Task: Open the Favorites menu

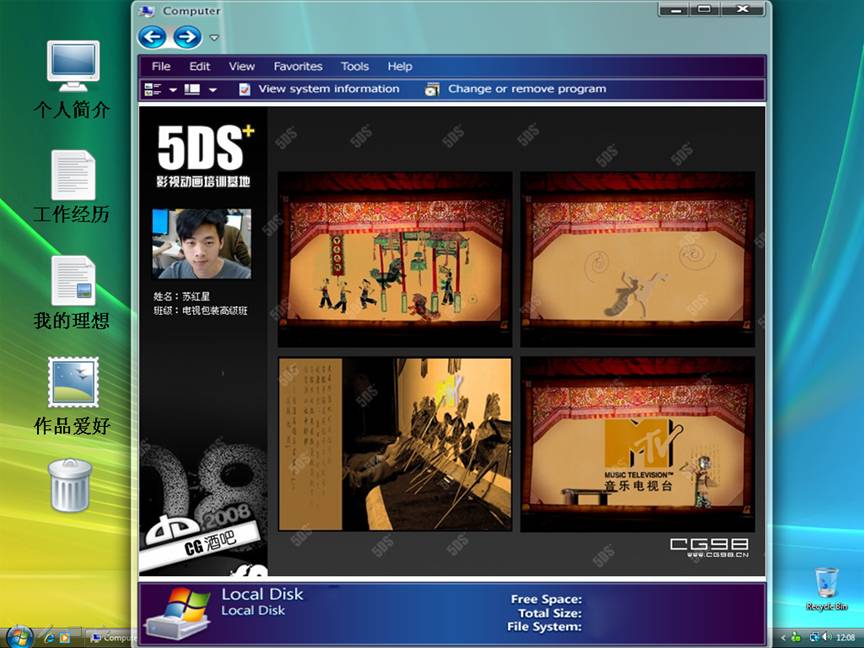Action: [x=298, y=67]
